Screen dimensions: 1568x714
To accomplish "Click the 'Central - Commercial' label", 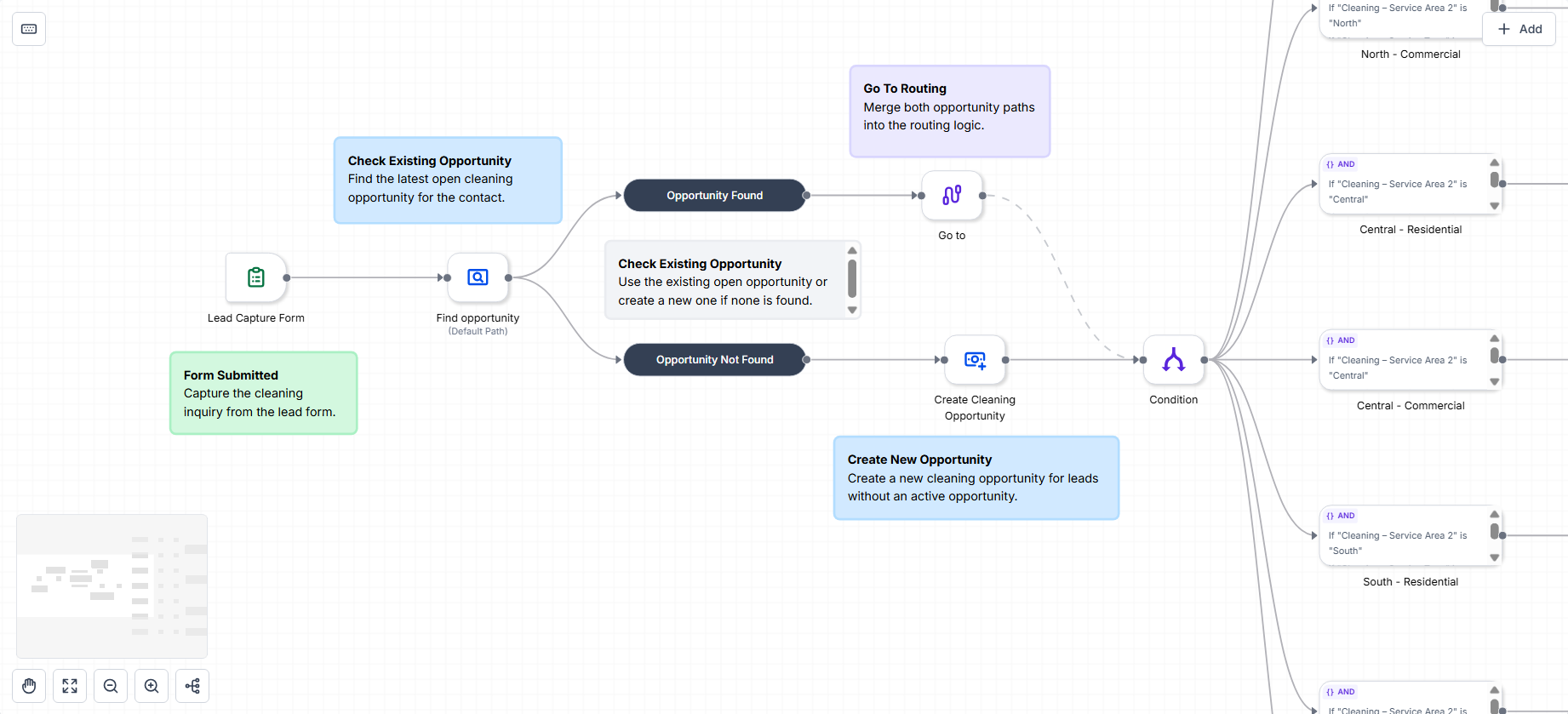I will point(1411,406).
